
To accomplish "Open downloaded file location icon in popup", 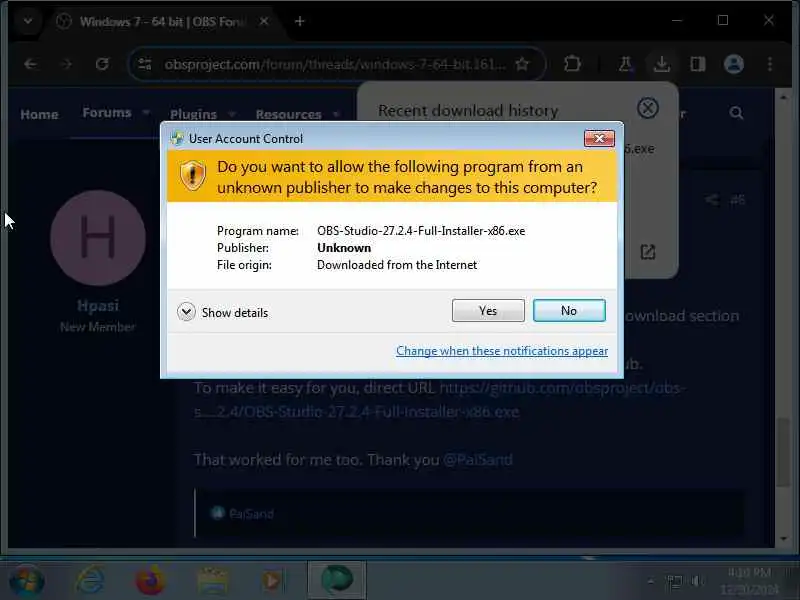I will point(647,252).
